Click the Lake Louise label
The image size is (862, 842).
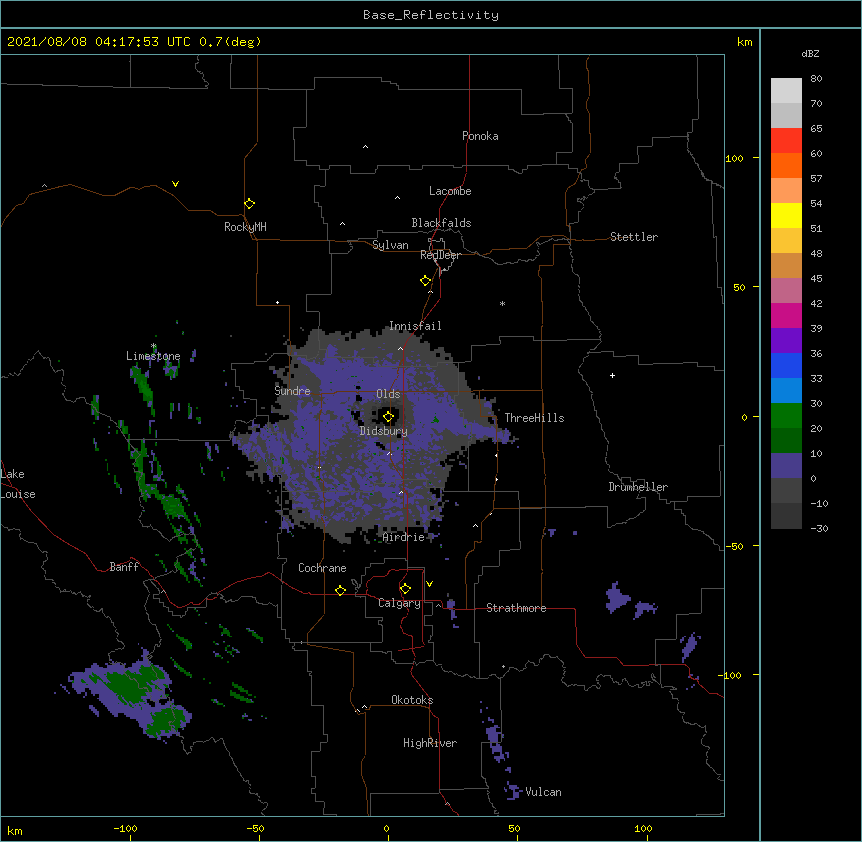(x=16, y=484)
